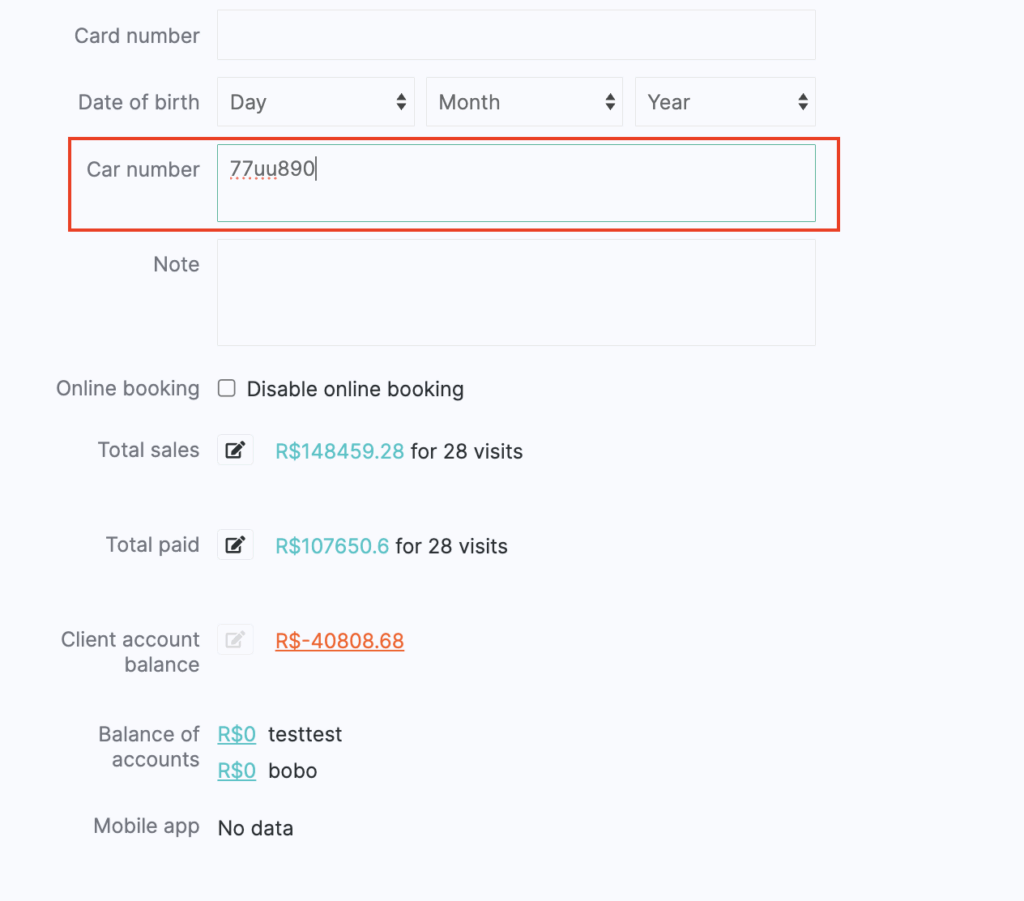Open the Year dropdown selector
The image size is (1024, 901).
click(x=725, y=102)
